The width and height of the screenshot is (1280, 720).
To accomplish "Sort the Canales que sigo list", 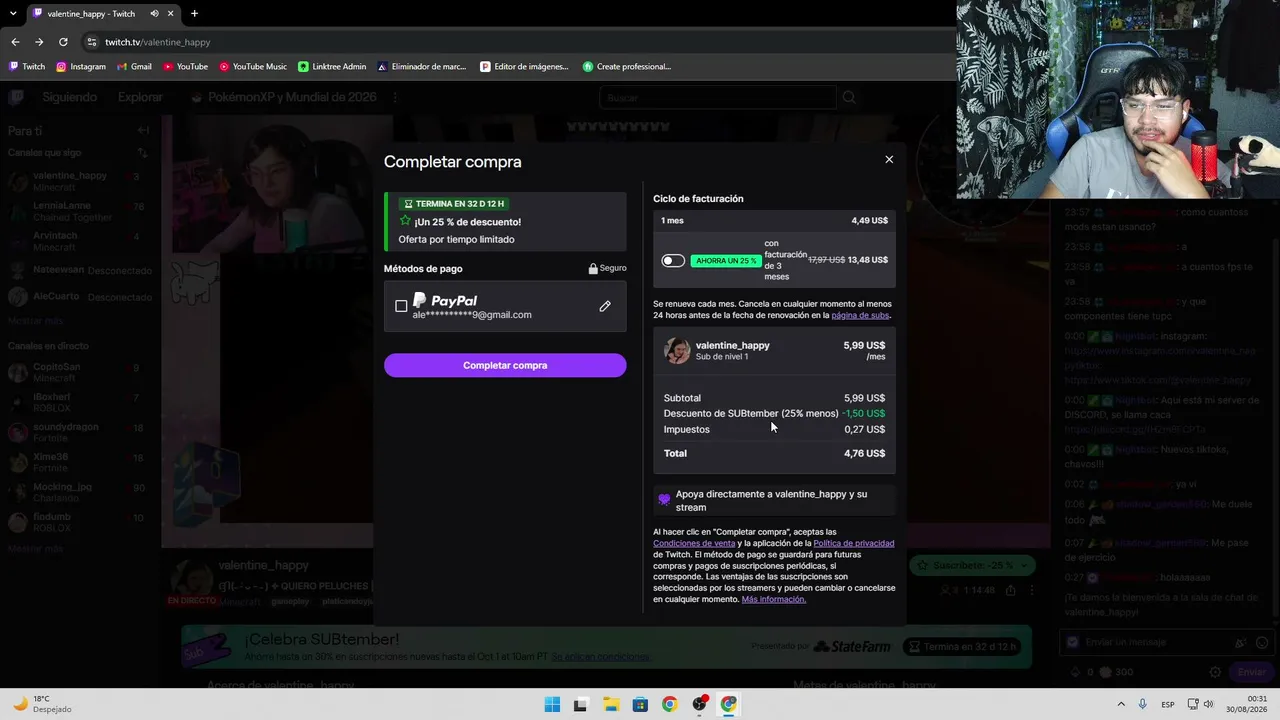I will tap(142, 153).
